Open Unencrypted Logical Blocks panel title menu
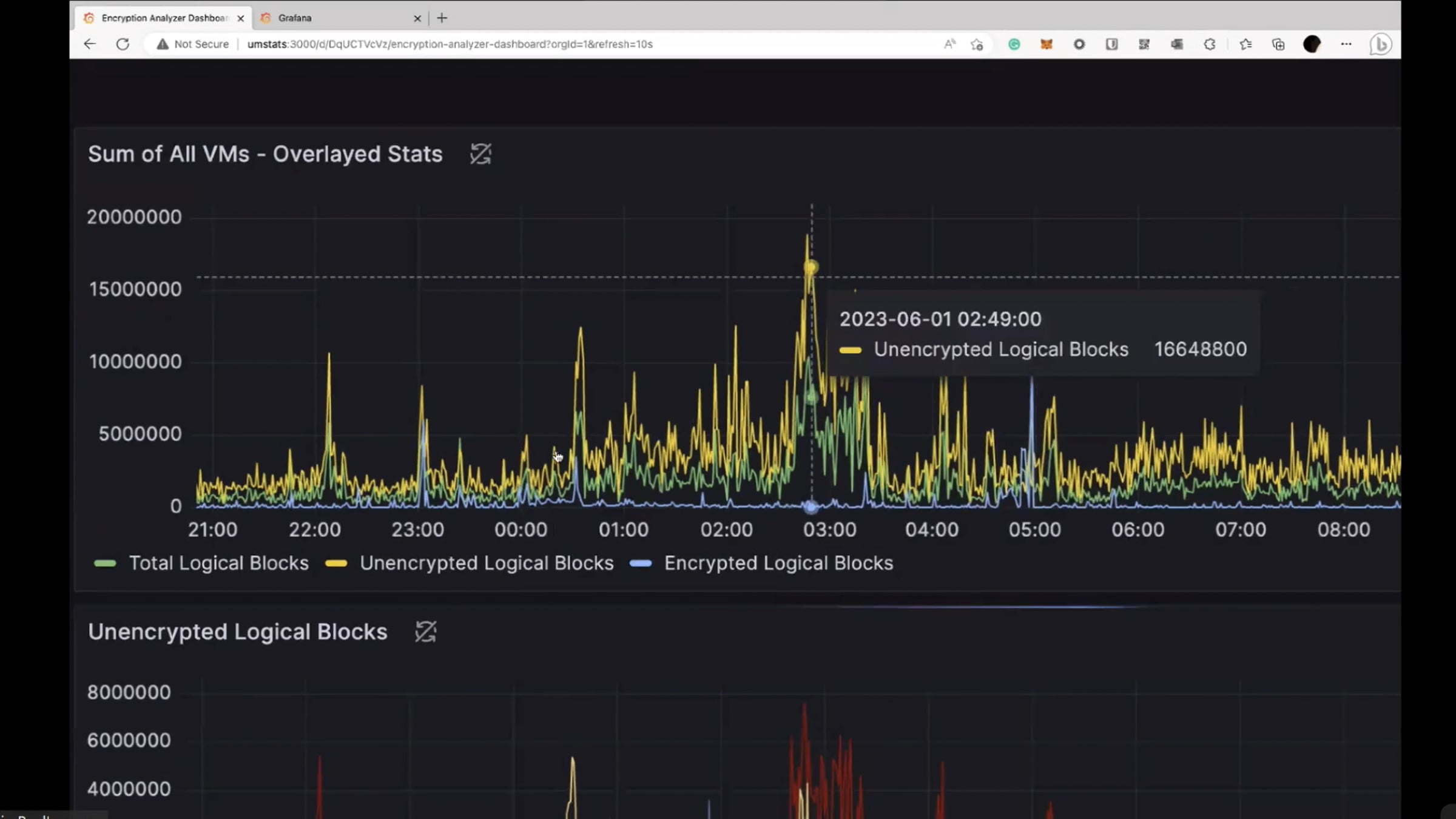The height and width of the screenshot is (819, 1456). pyautogui.click(x=237, y=632)
